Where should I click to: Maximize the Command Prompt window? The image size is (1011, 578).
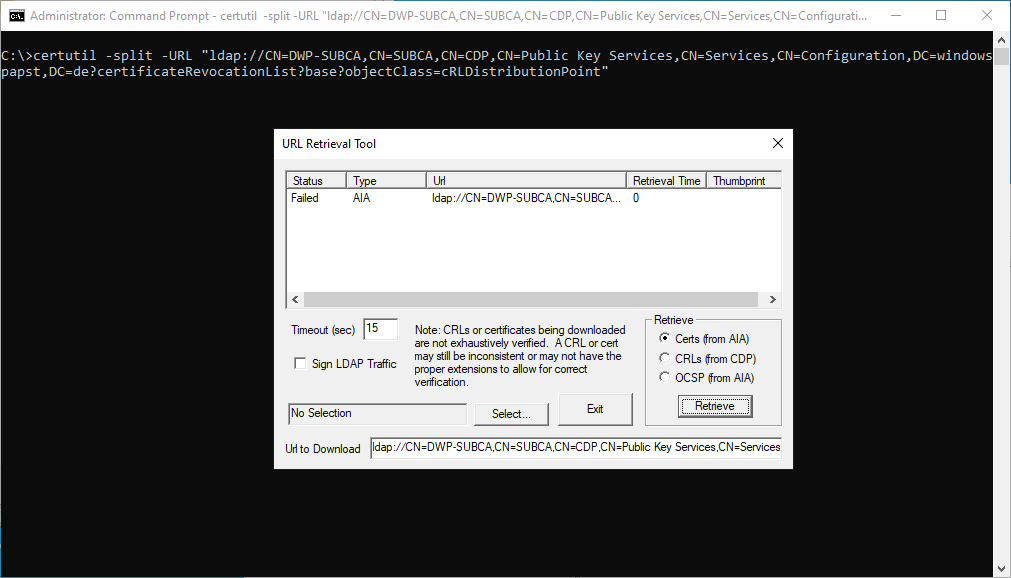pyautogui.click(x=941, y=16)
